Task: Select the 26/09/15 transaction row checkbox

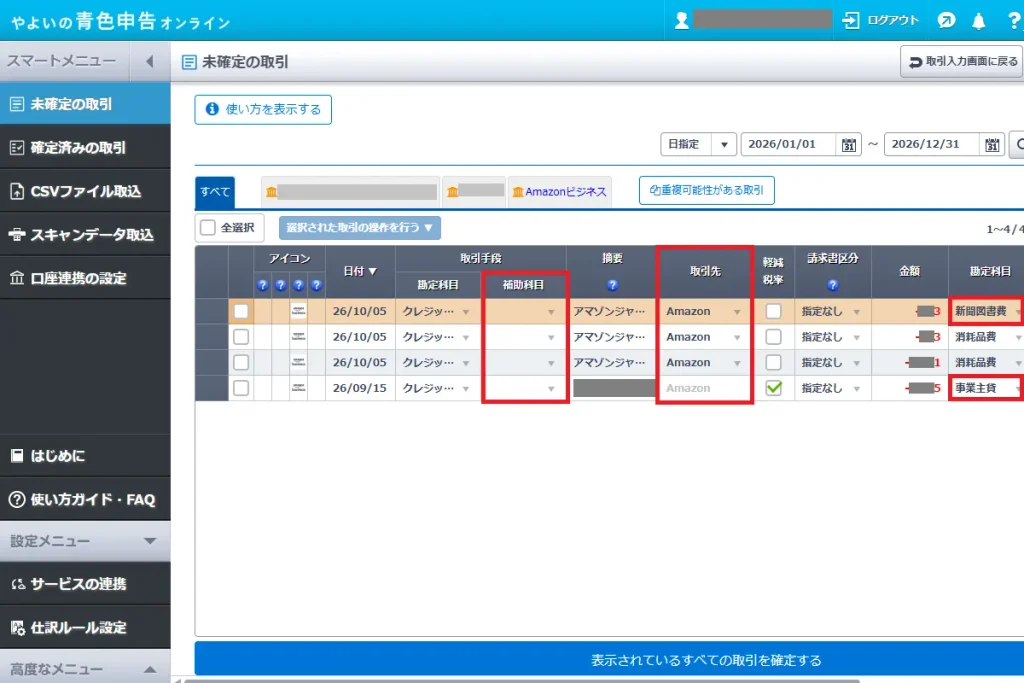Action: (x=241, y=388)
